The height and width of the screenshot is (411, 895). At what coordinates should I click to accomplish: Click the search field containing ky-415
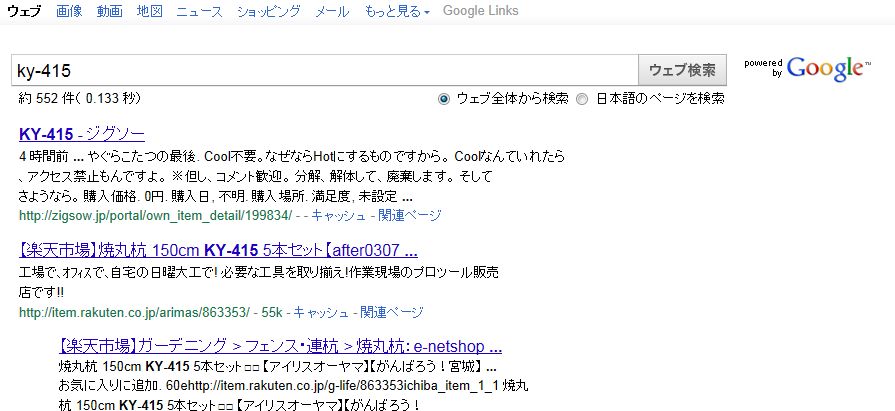[324, 70]
